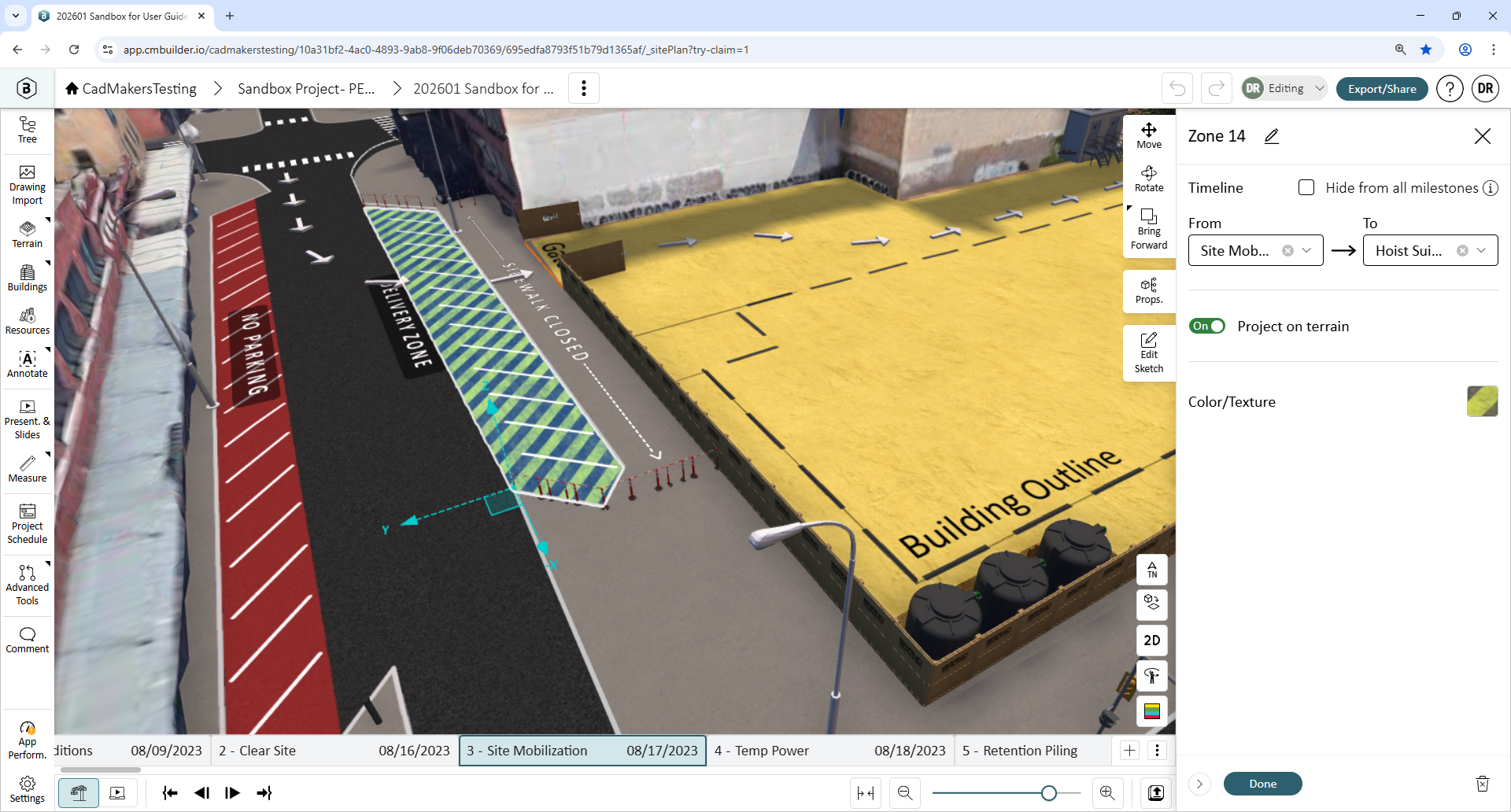Image resolution: width=1511 pixels, height=812 pixels.
Task: Toggle Project on terrain switch
Action: pyautogui.click(x=1207, y=326)
